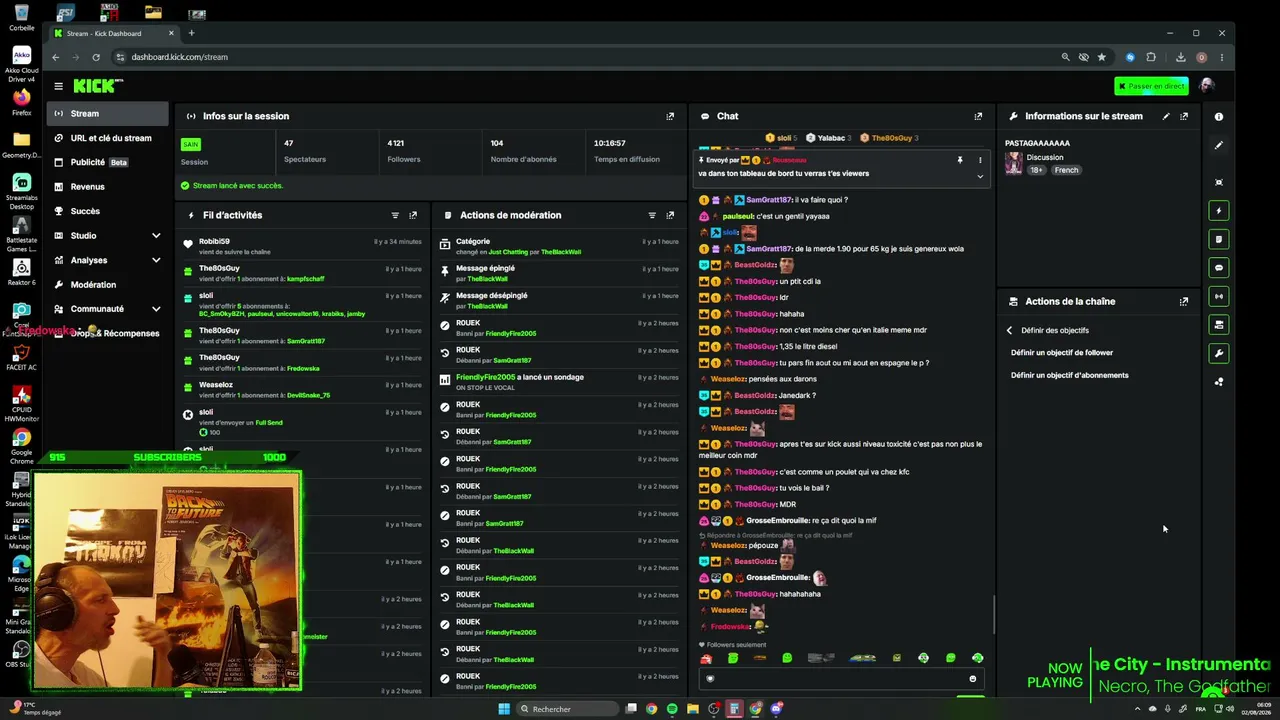Image resolution: width=1280 pixels, height=720 pixels.
Task: Open Publicité Beta in sidebar
Action: point(108,162)
